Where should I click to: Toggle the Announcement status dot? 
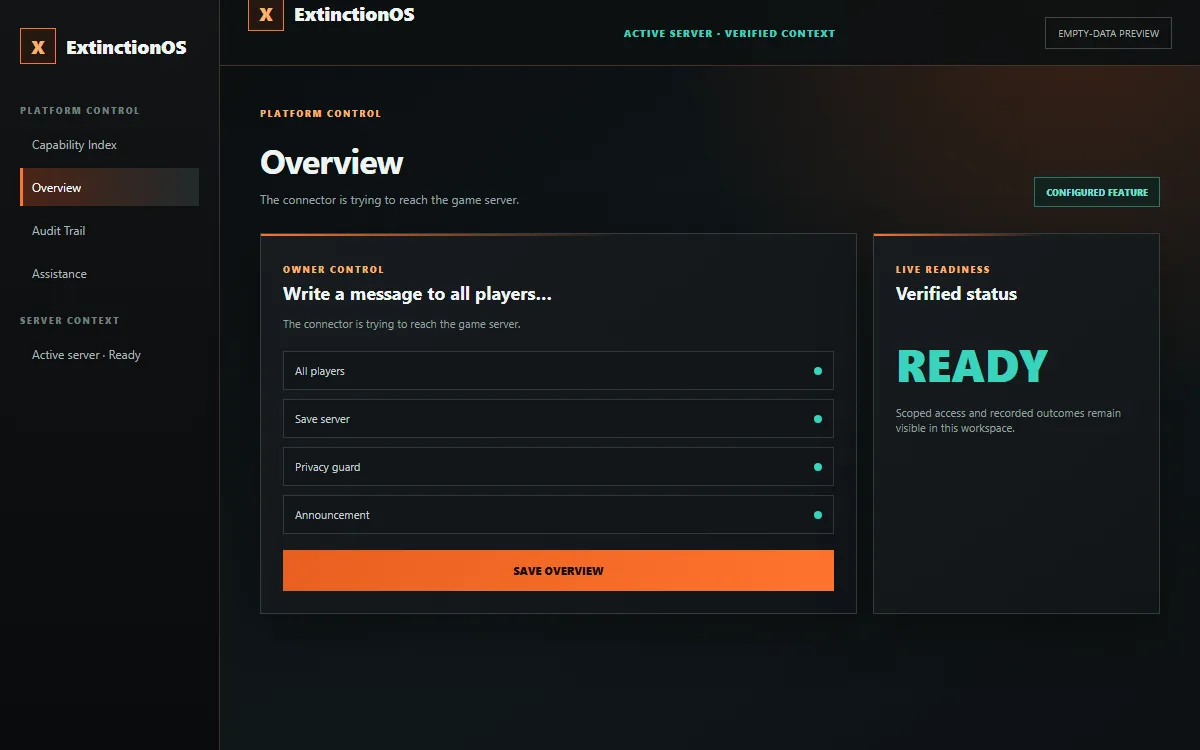(x=818, y=515)
